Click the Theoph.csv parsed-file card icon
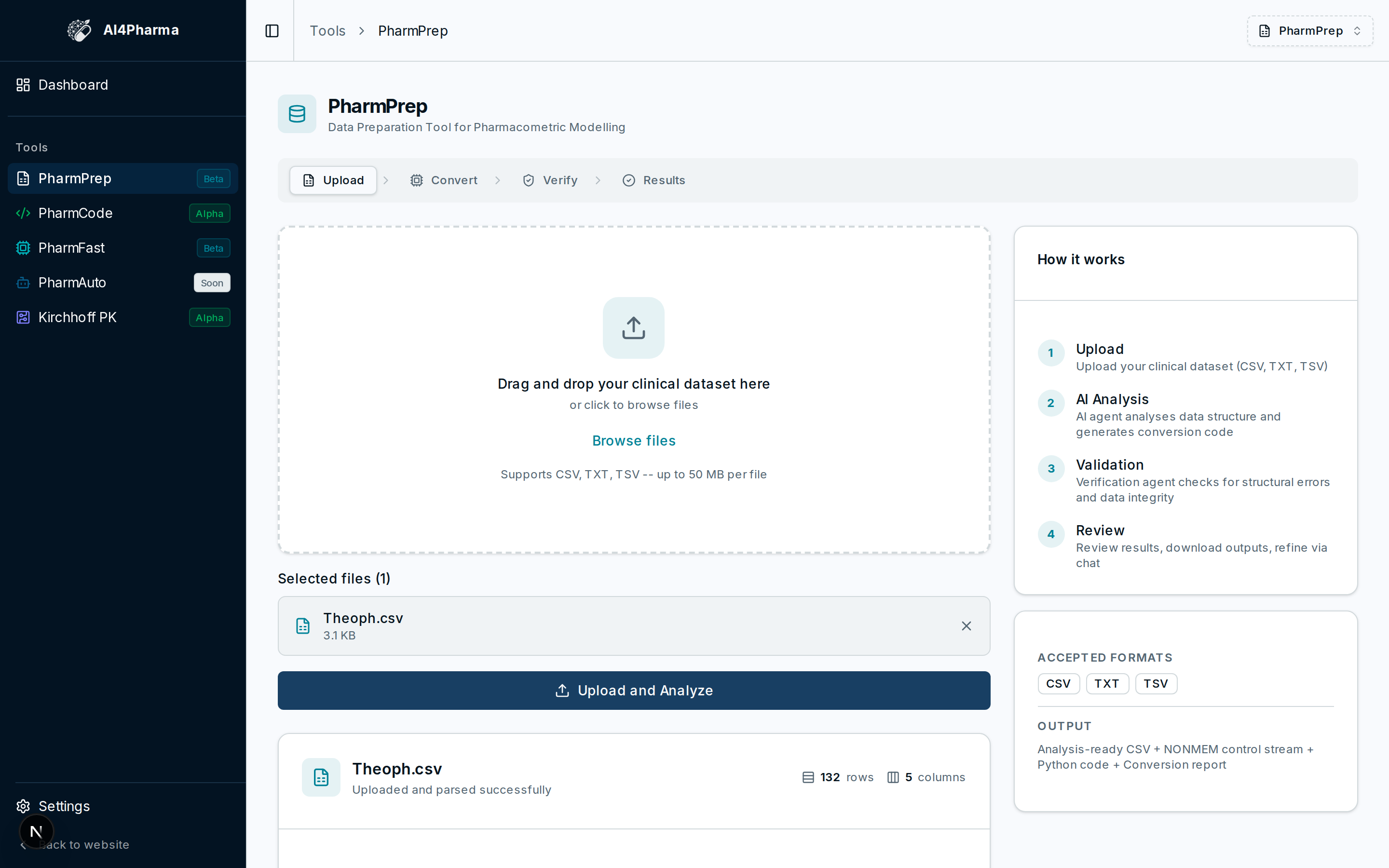This screenshot has height=868, width=1389. point(321,777)
